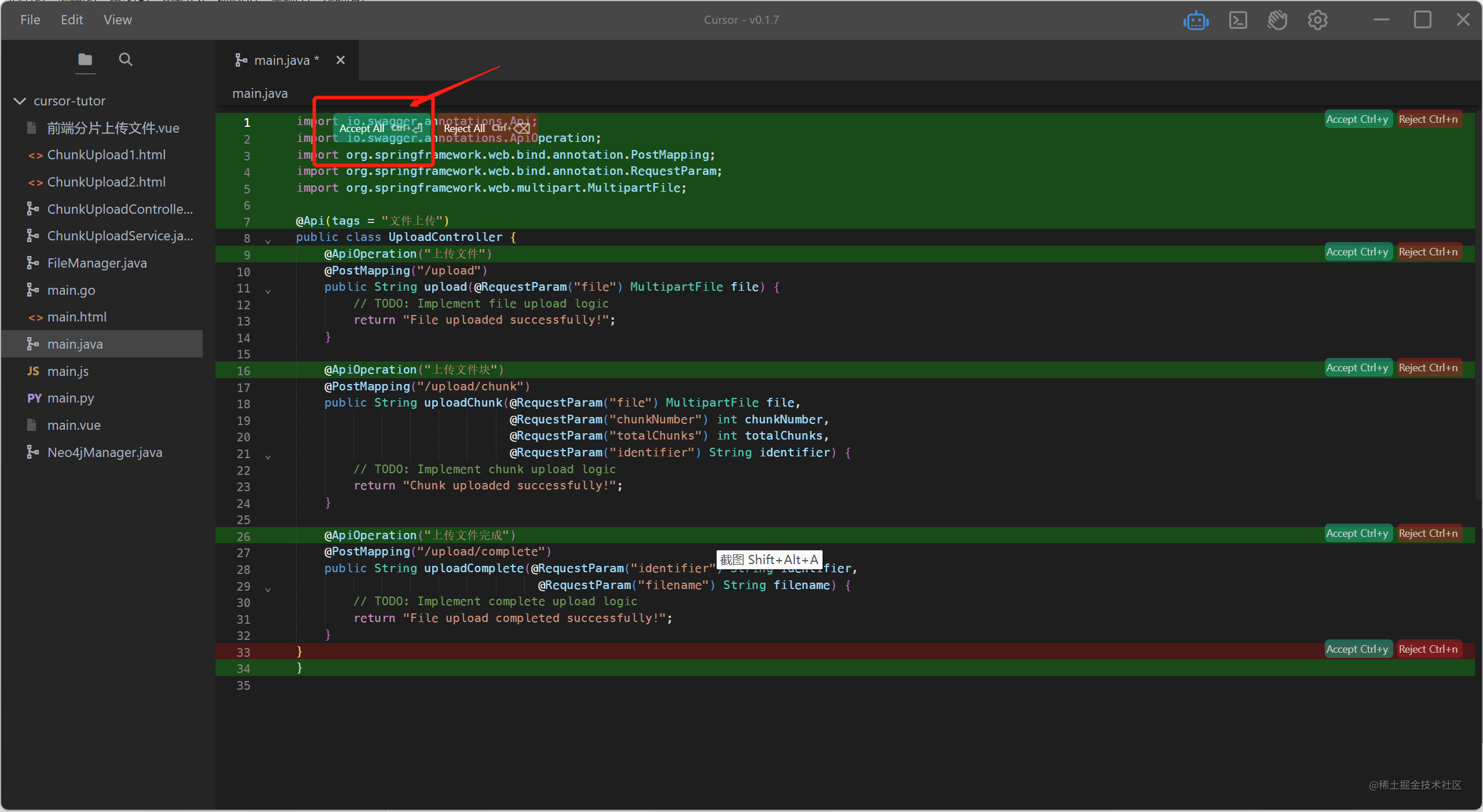Screen dimensions: 1483x812
Task: Select the folder explorer sidebar icon
Action: coord(85,60)
